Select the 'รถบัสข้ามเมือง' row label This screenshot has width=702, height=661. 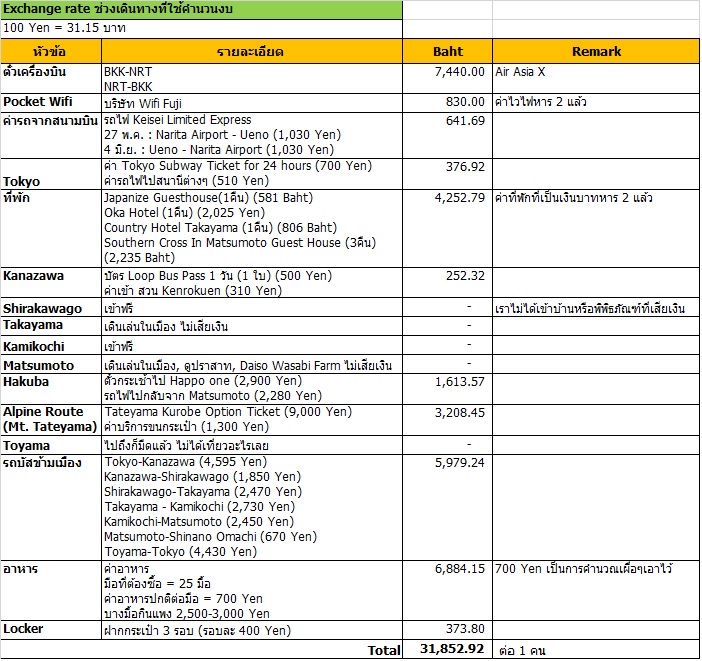coord(51,507)
